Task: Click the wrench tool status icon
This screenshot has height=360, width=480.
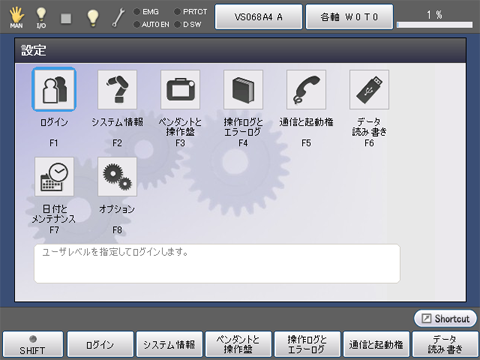Action: click(x=118, y=18)
